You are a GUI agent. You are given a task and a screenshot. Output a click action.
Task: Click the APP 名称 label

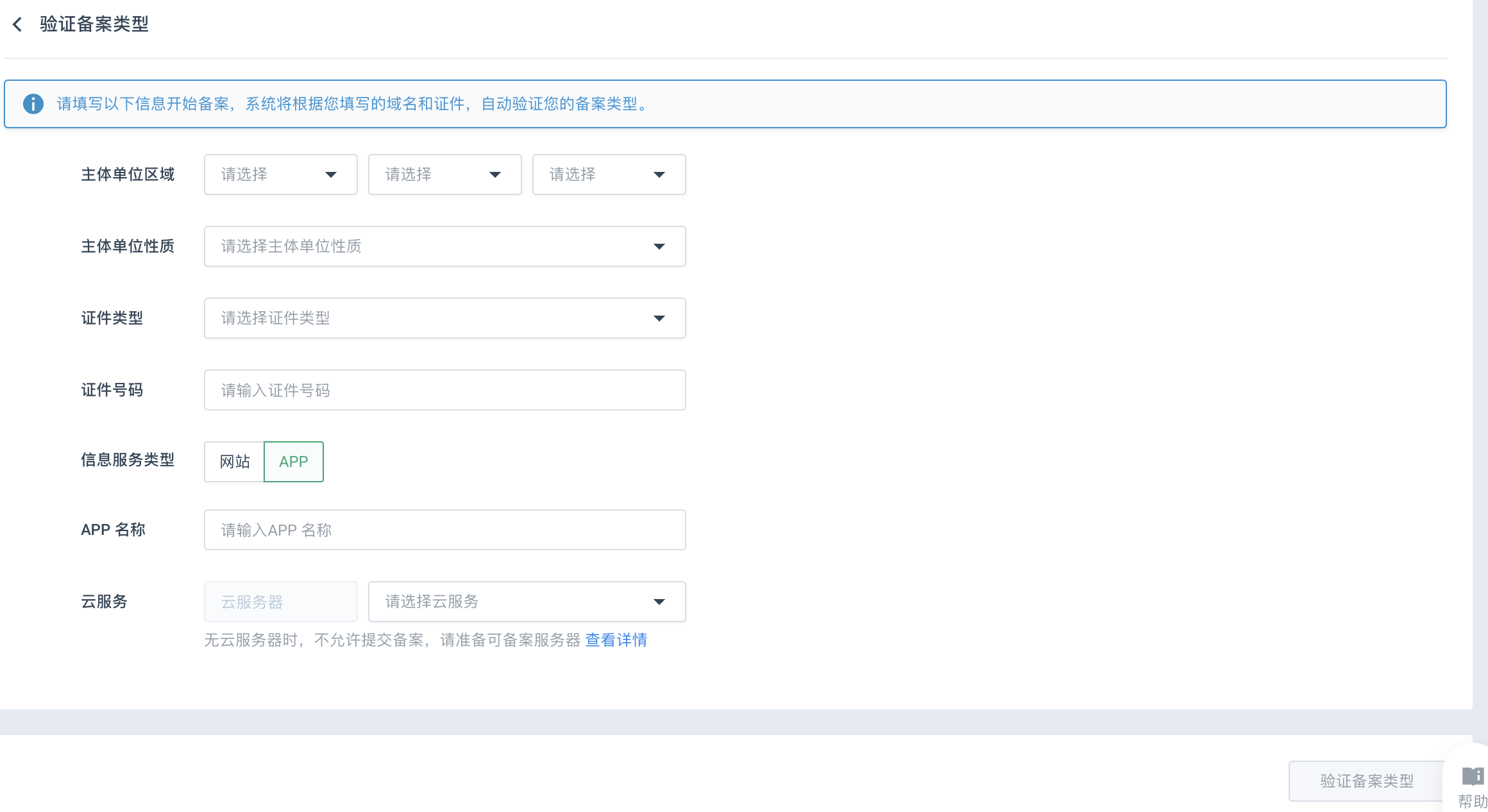click(x=113, y=530)
